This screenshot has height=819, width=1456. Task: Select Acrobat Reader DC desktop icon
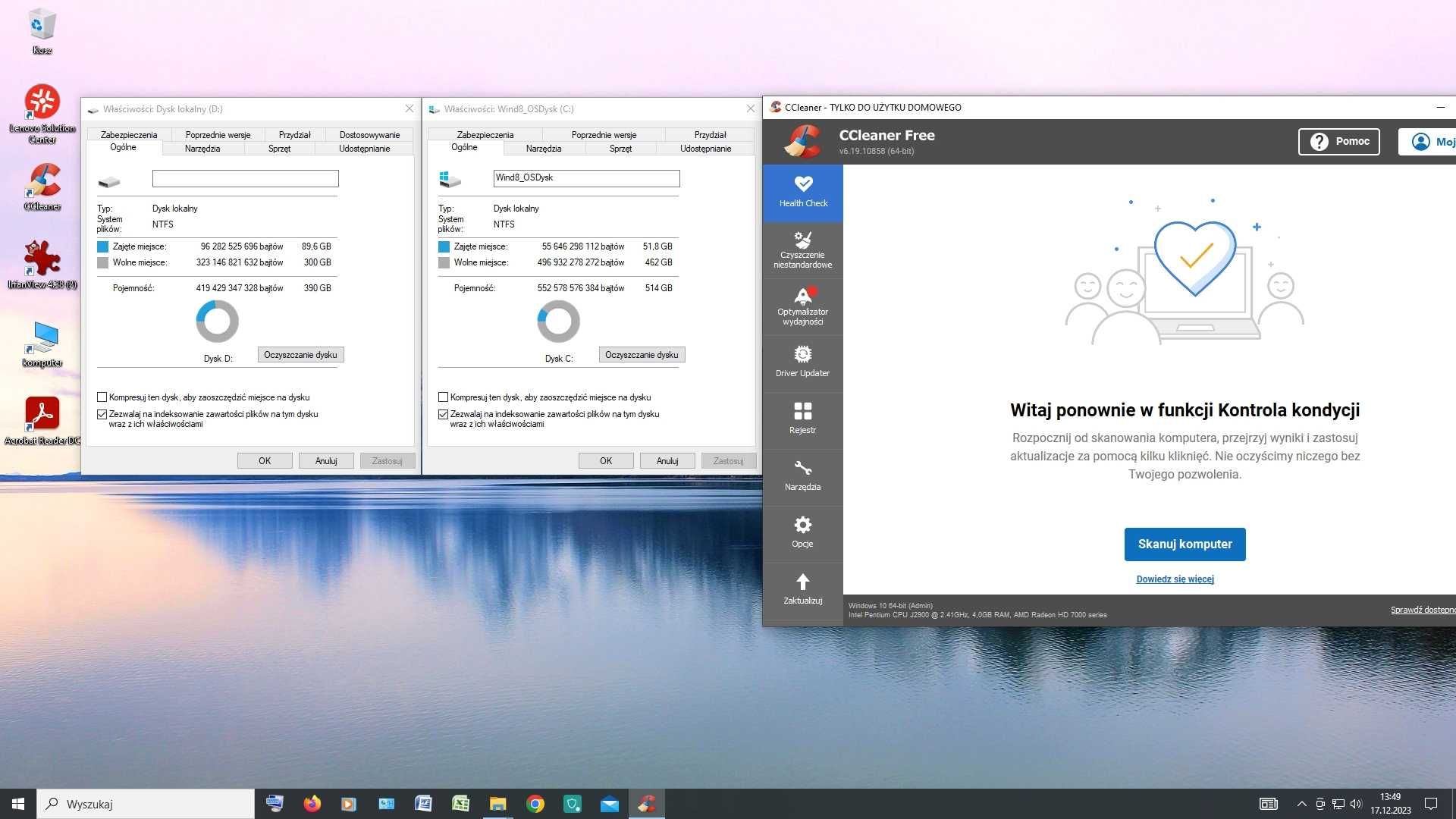click(42, 421)
